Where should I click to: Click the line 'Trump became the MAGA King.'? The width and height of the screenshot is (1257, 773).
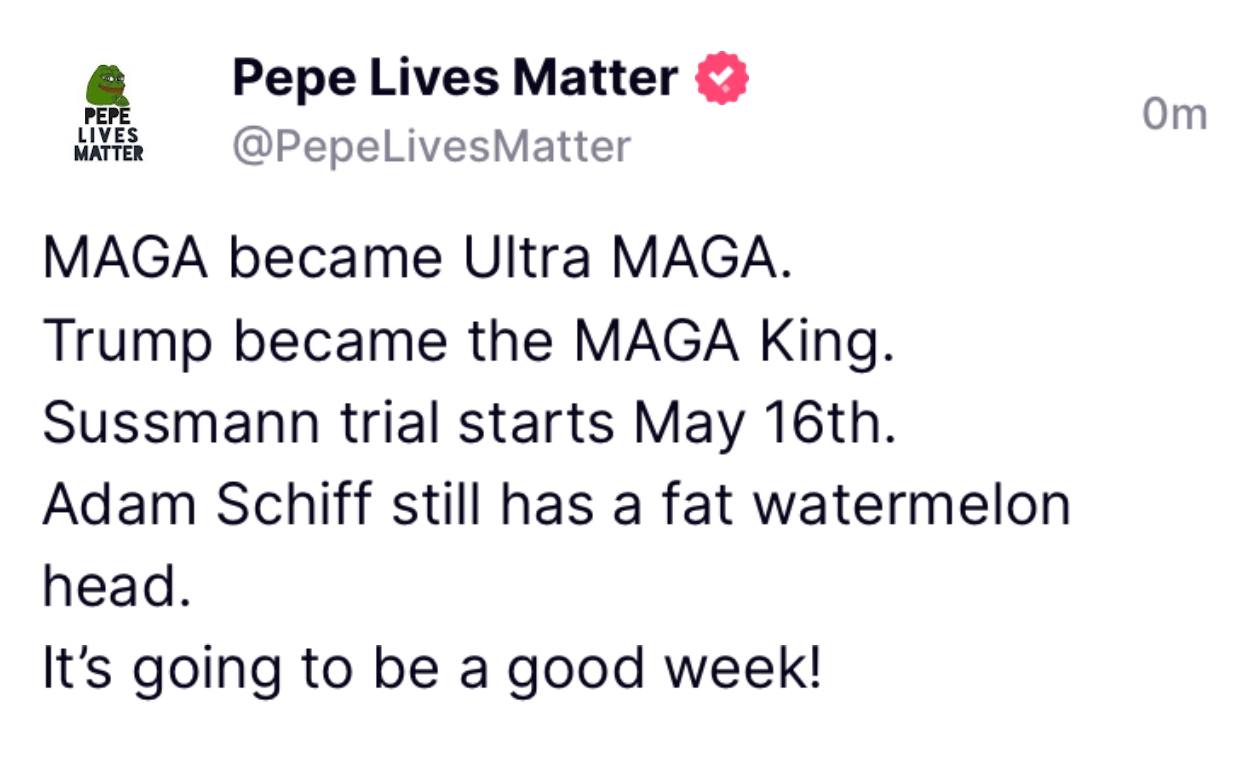(467, 341)
